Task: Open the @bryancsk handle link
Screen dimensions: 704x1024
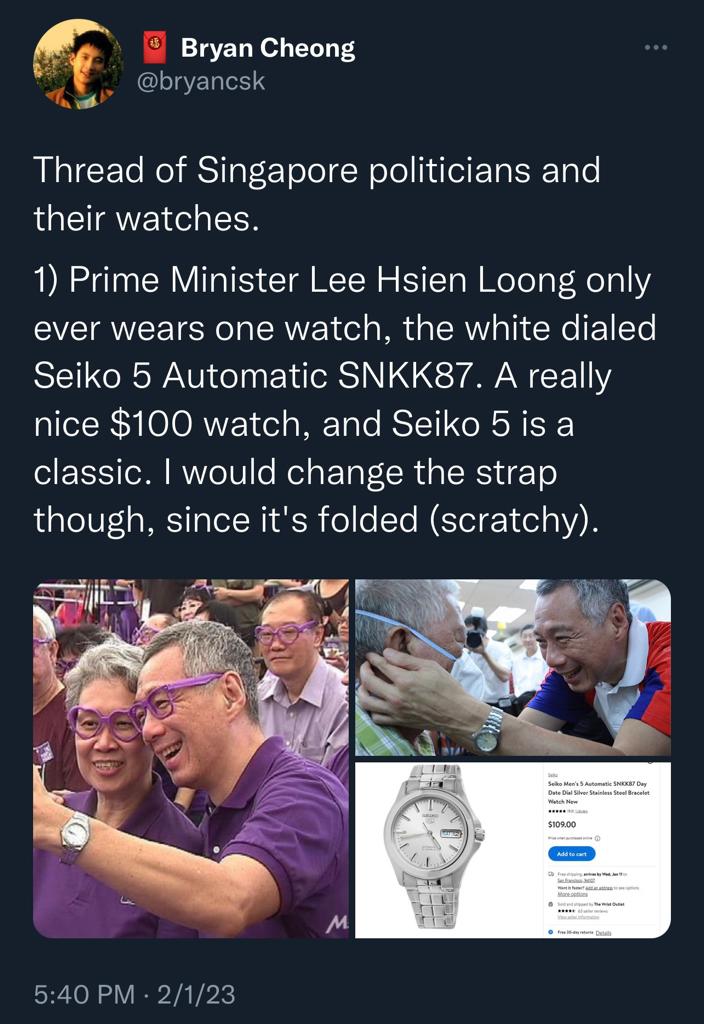Action: (x=200, y=81)
